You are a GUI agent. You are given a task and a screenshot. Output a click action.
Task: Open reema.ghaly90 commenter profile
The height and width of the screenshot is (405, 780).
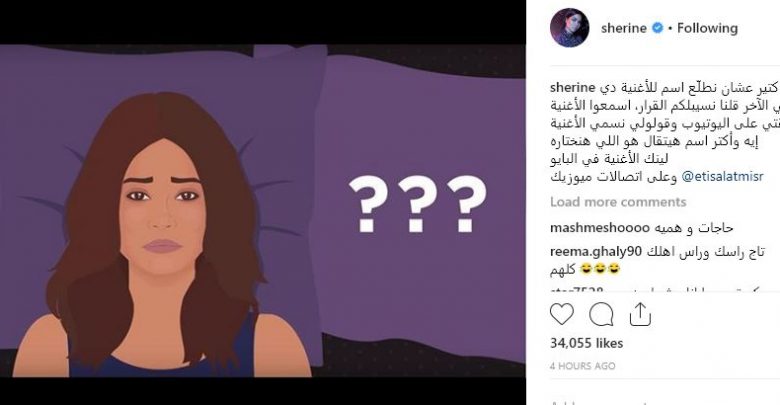pyautogui.click(x=596, y=252)
